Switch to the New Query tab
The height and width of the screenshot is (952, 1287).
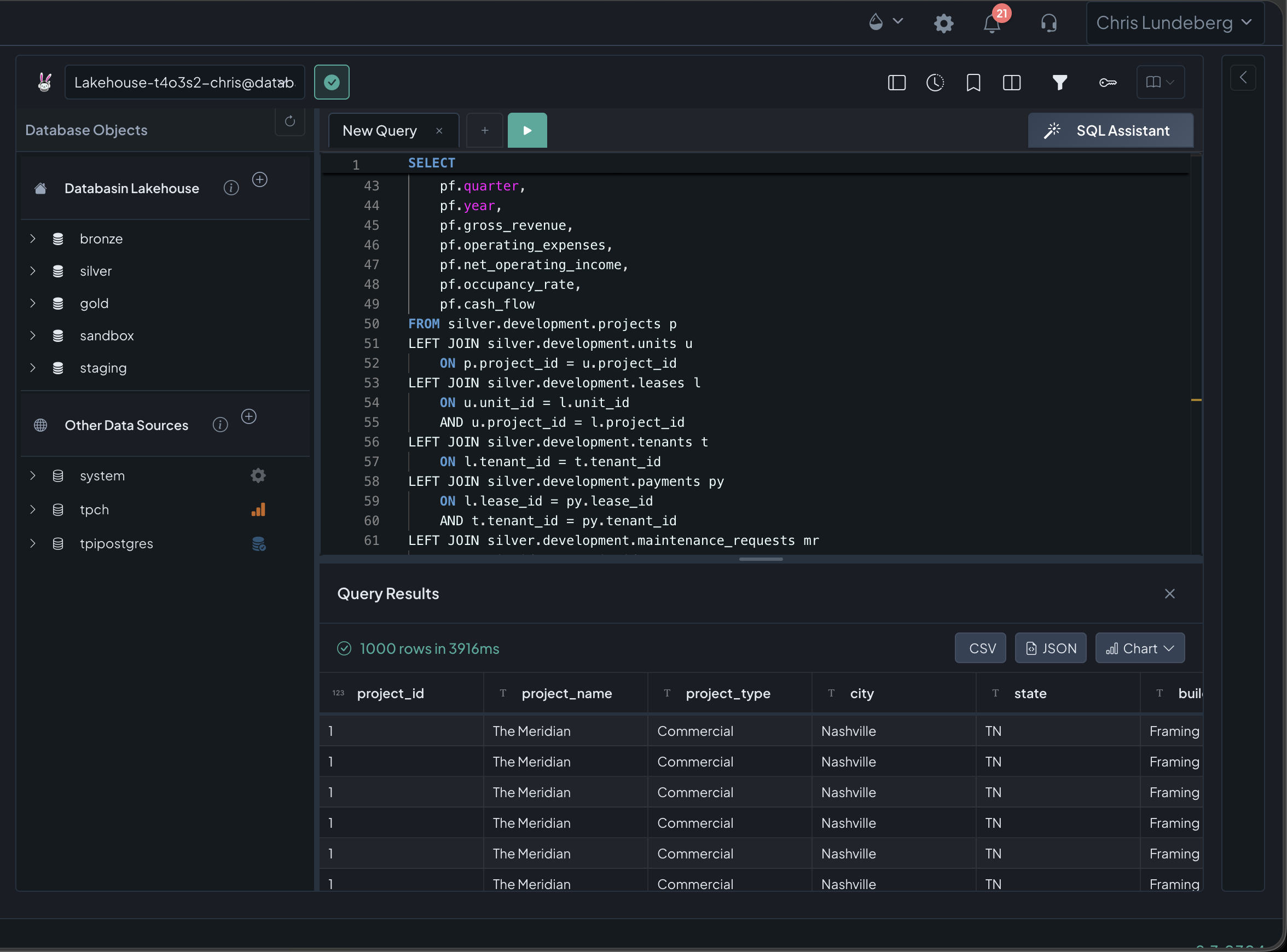380,131
